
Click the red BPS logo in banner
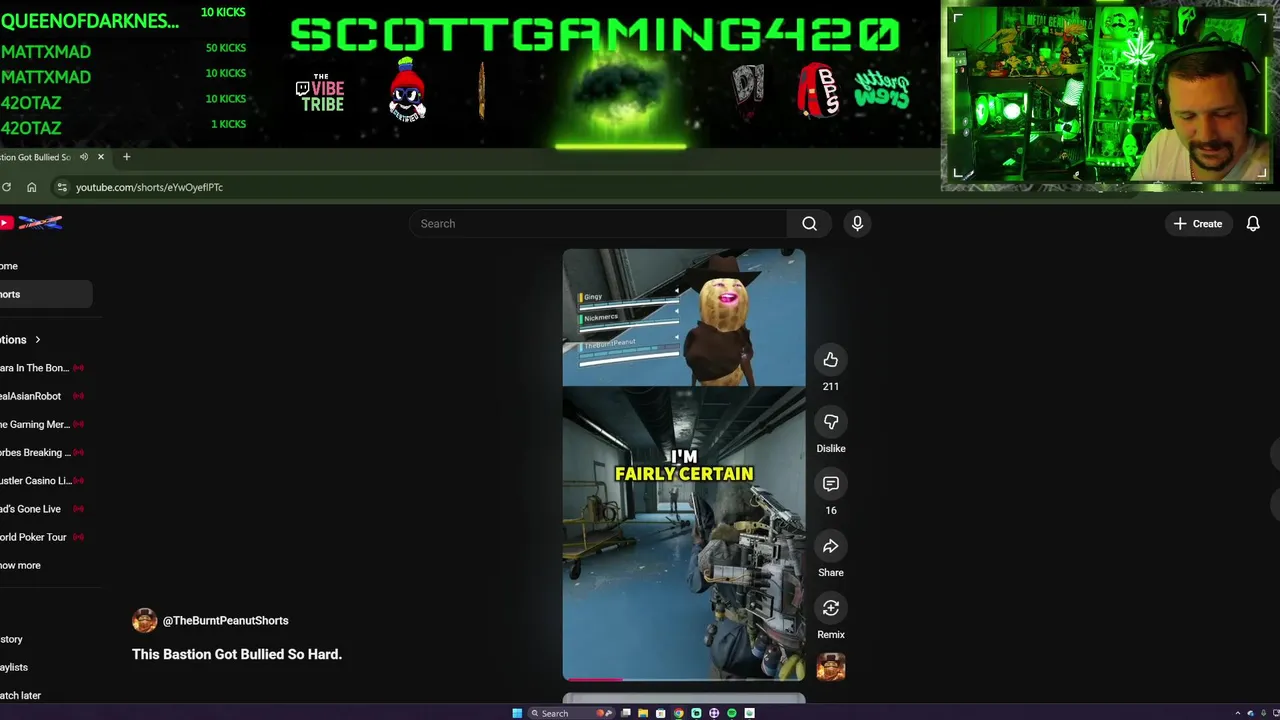818,90
